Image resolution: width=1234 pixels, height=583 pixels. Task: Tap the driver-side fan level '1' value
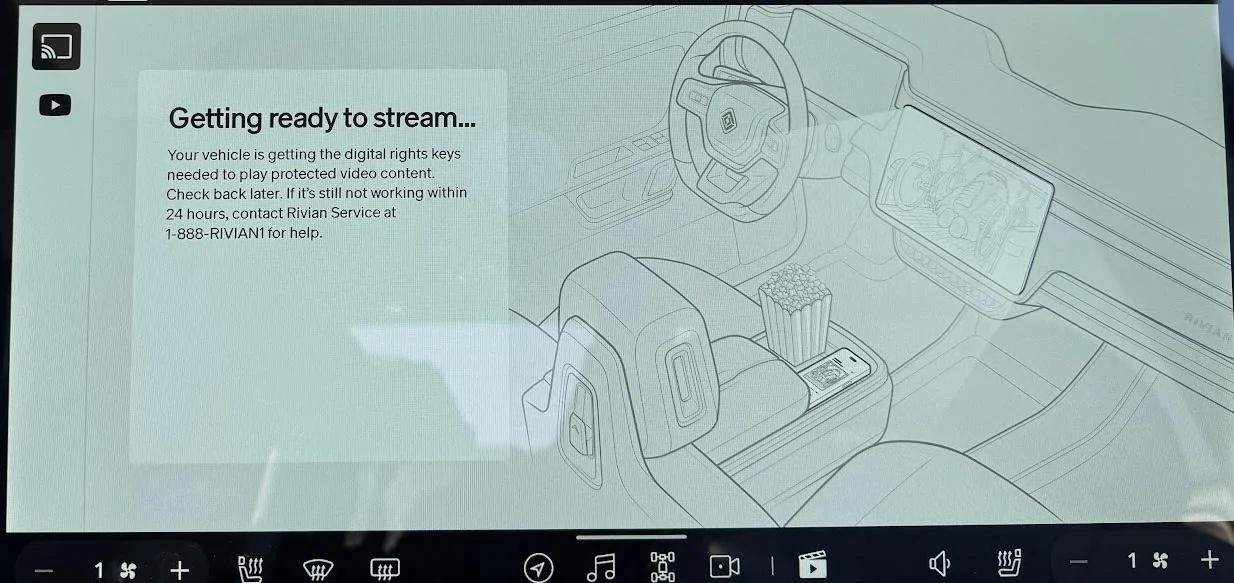tap(99, 570)
